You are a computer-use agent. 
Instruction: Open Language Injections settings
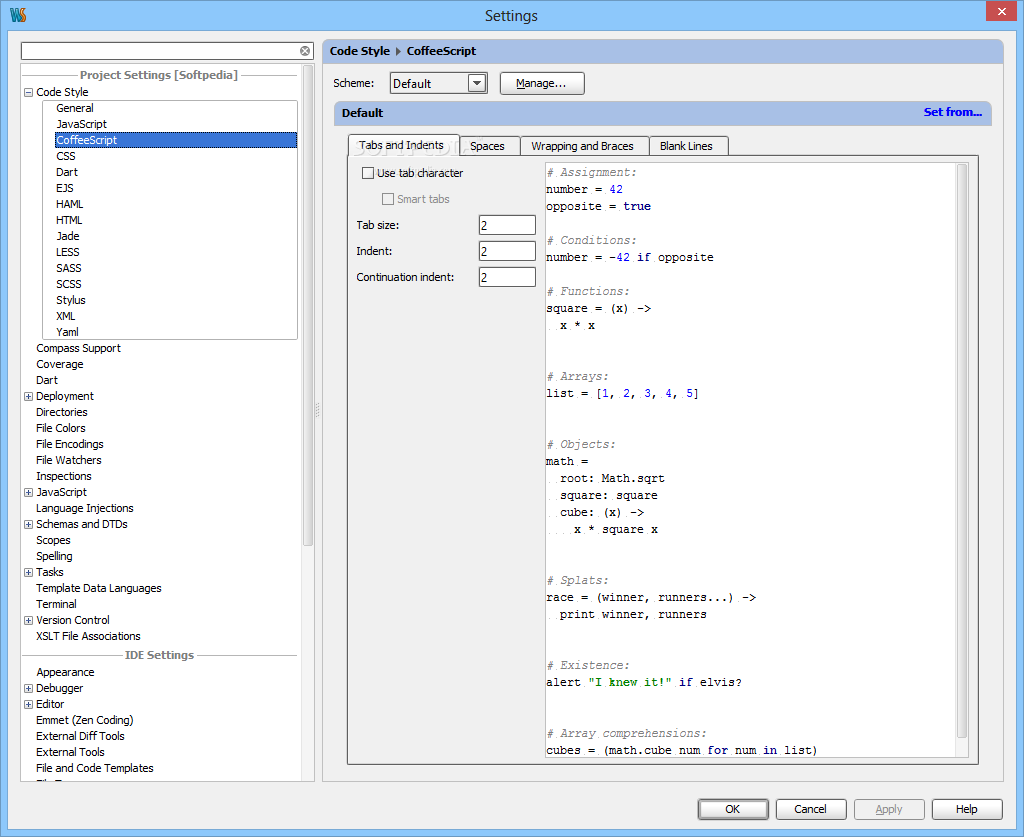(x=84, y=509)
